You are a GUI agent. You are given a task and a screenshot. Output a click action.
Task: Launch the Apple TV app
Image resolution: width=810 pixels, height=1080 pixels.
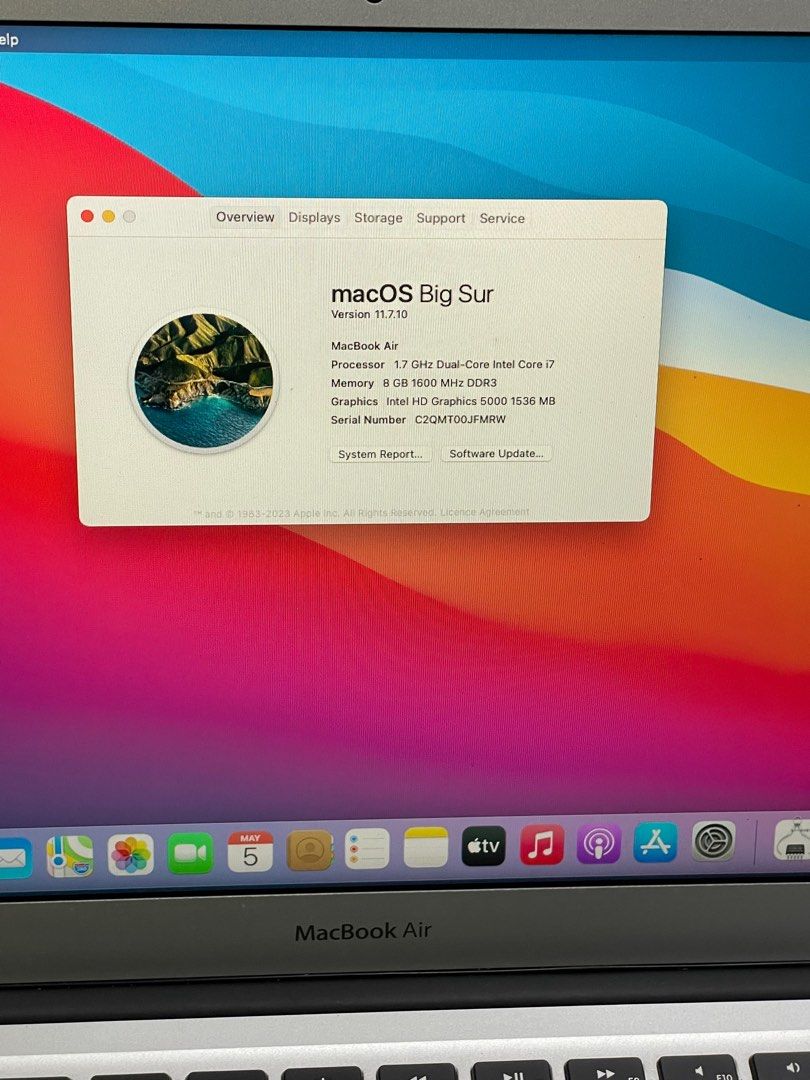[484, 846]
